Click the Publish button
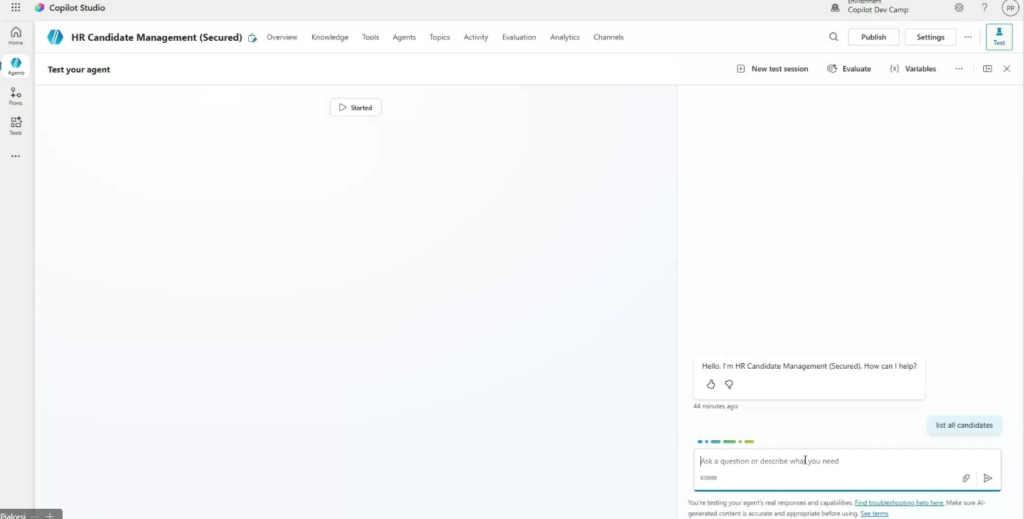This screenshot has height=519, width=1024. pyautogui.click(x=873, y=37)
